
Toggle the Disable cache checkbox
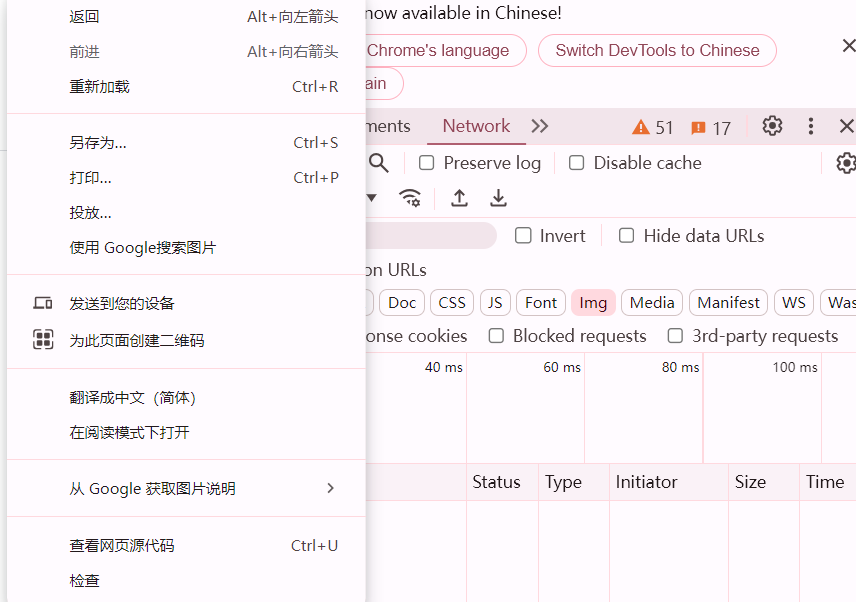(x=577, y=163)
